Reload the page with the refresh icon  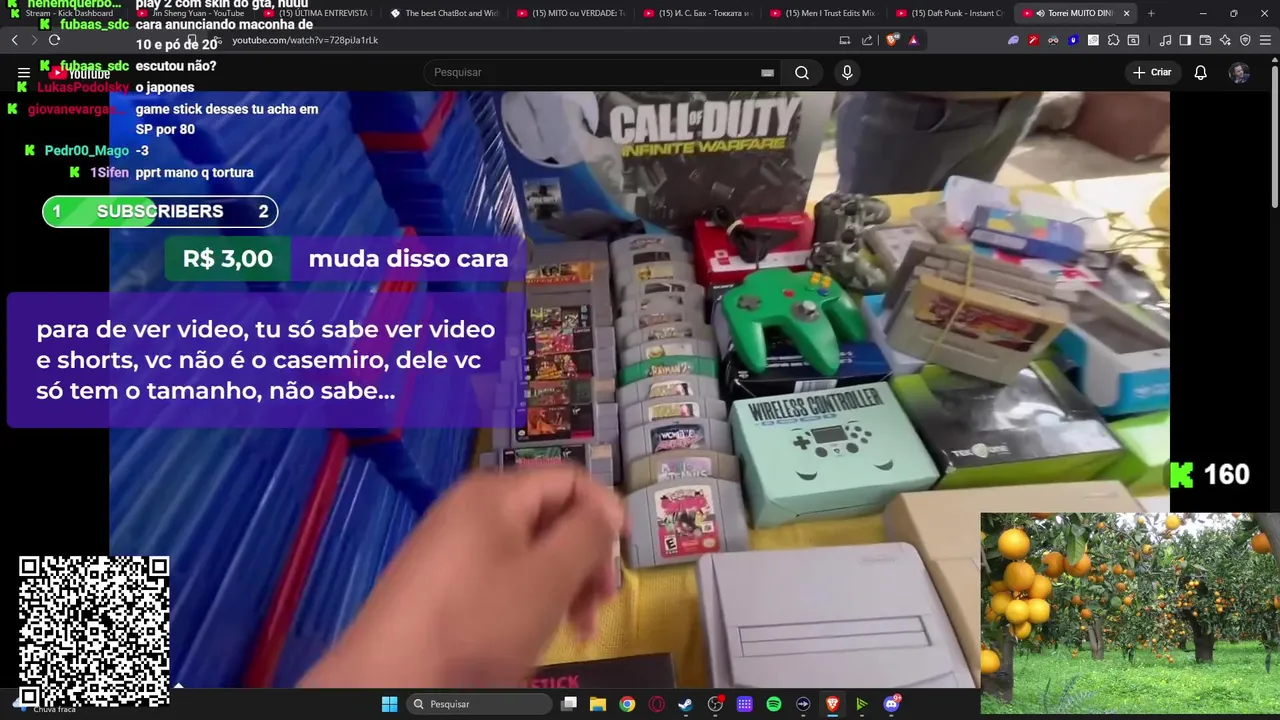54,40
